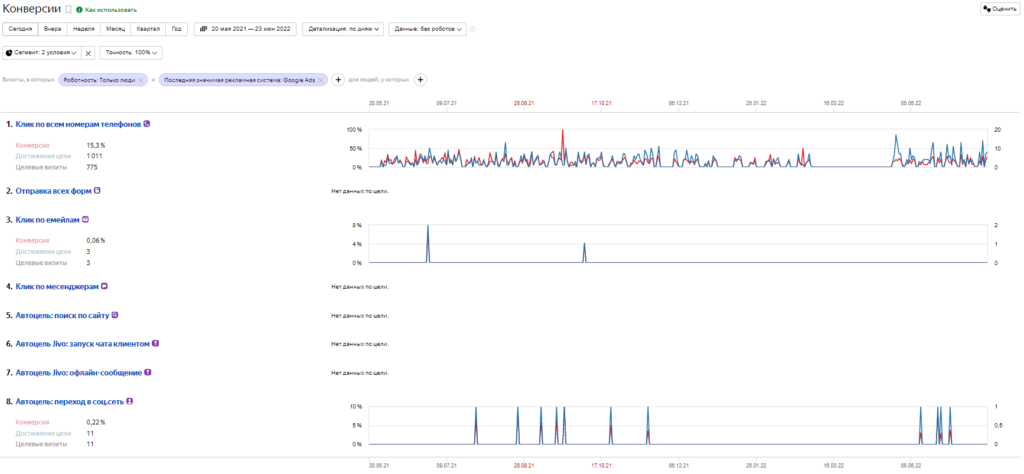
Task: Expand the Детализация: по дням dropdown
Action: click(343, 29)
